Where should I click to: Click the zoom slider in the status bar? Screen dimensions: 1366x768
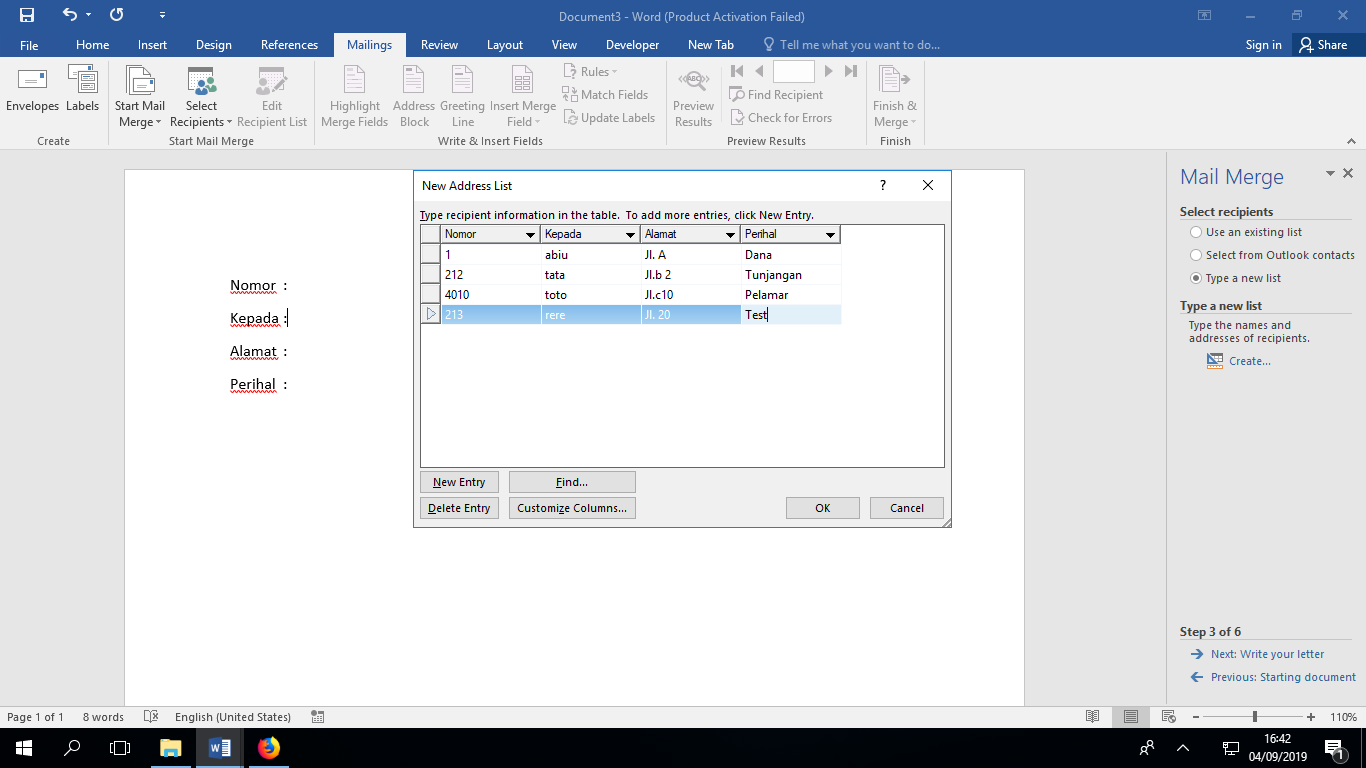click(1255, 717)
